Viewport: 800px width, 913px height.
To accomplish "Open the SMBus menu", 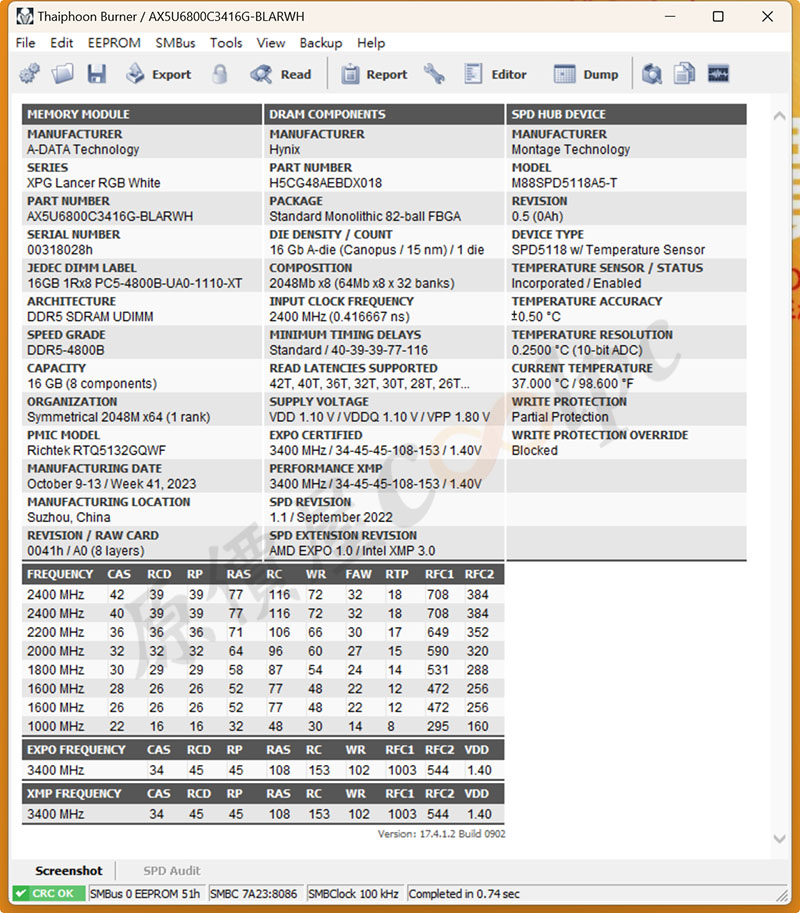I will (175, 43).
